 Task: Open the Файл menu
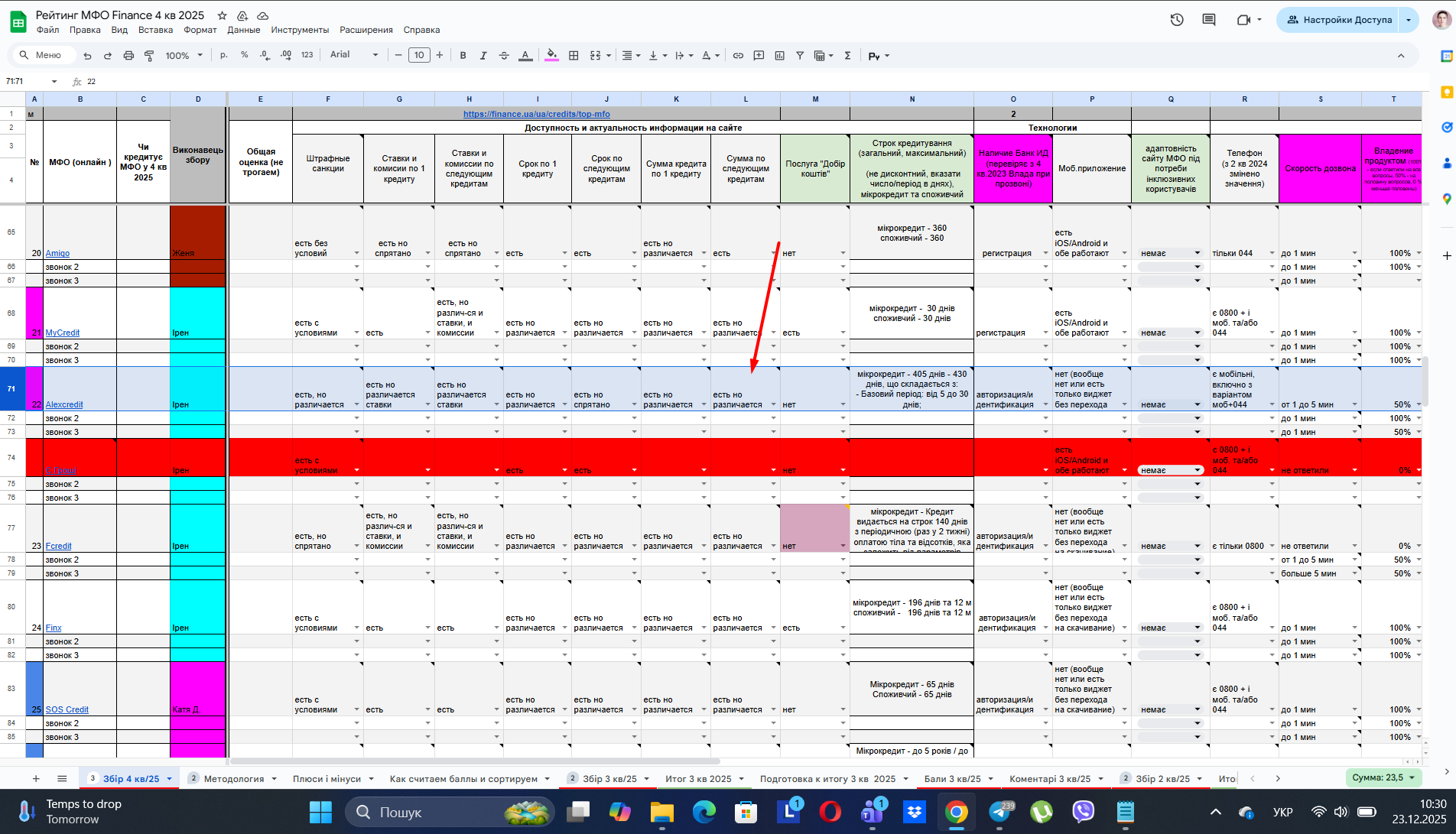coord(47,30)
